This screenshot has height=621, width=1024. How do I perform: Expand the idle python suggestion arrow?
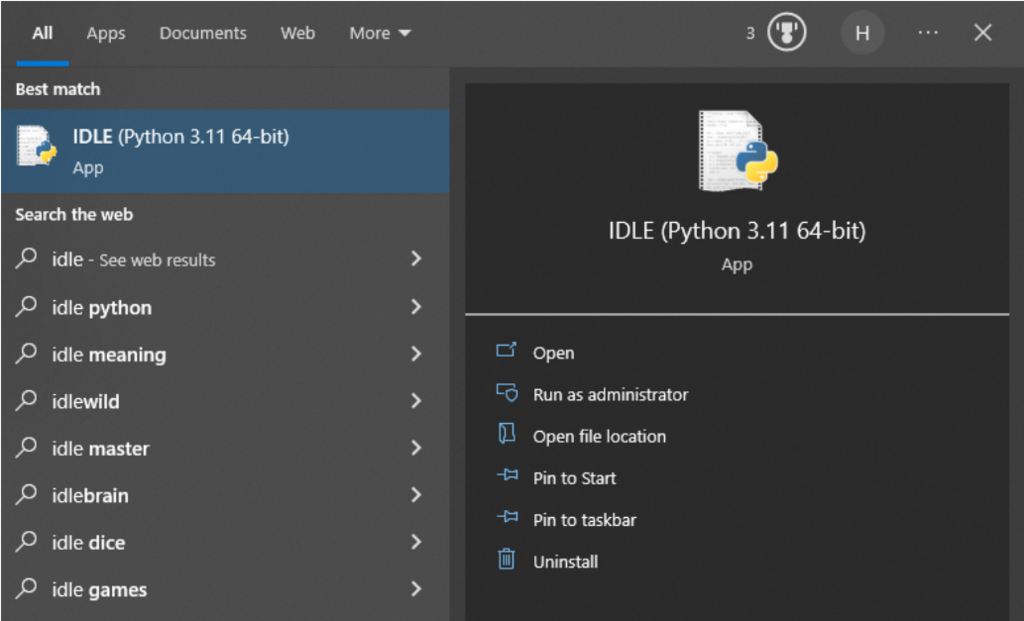pos(416,307)
